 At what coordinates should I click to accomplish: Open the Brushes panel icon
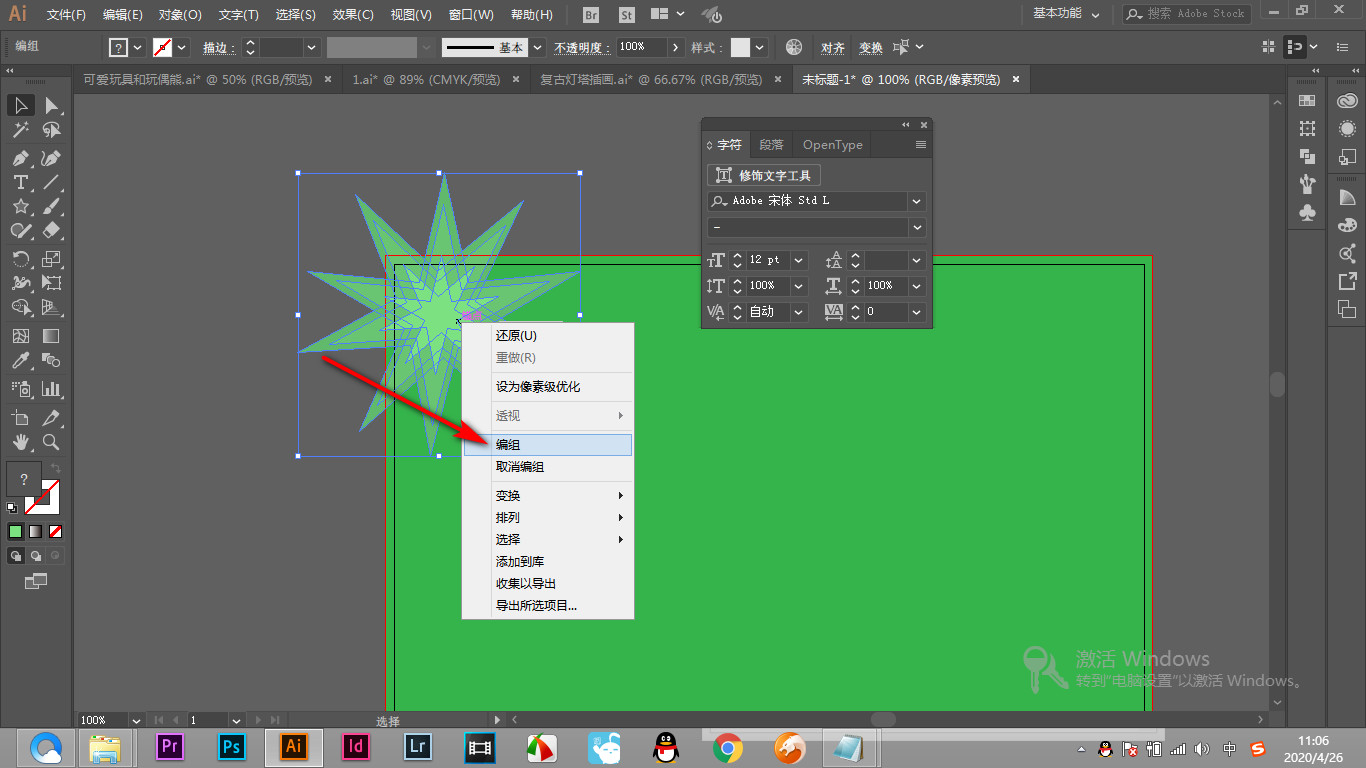[1307, 184]
